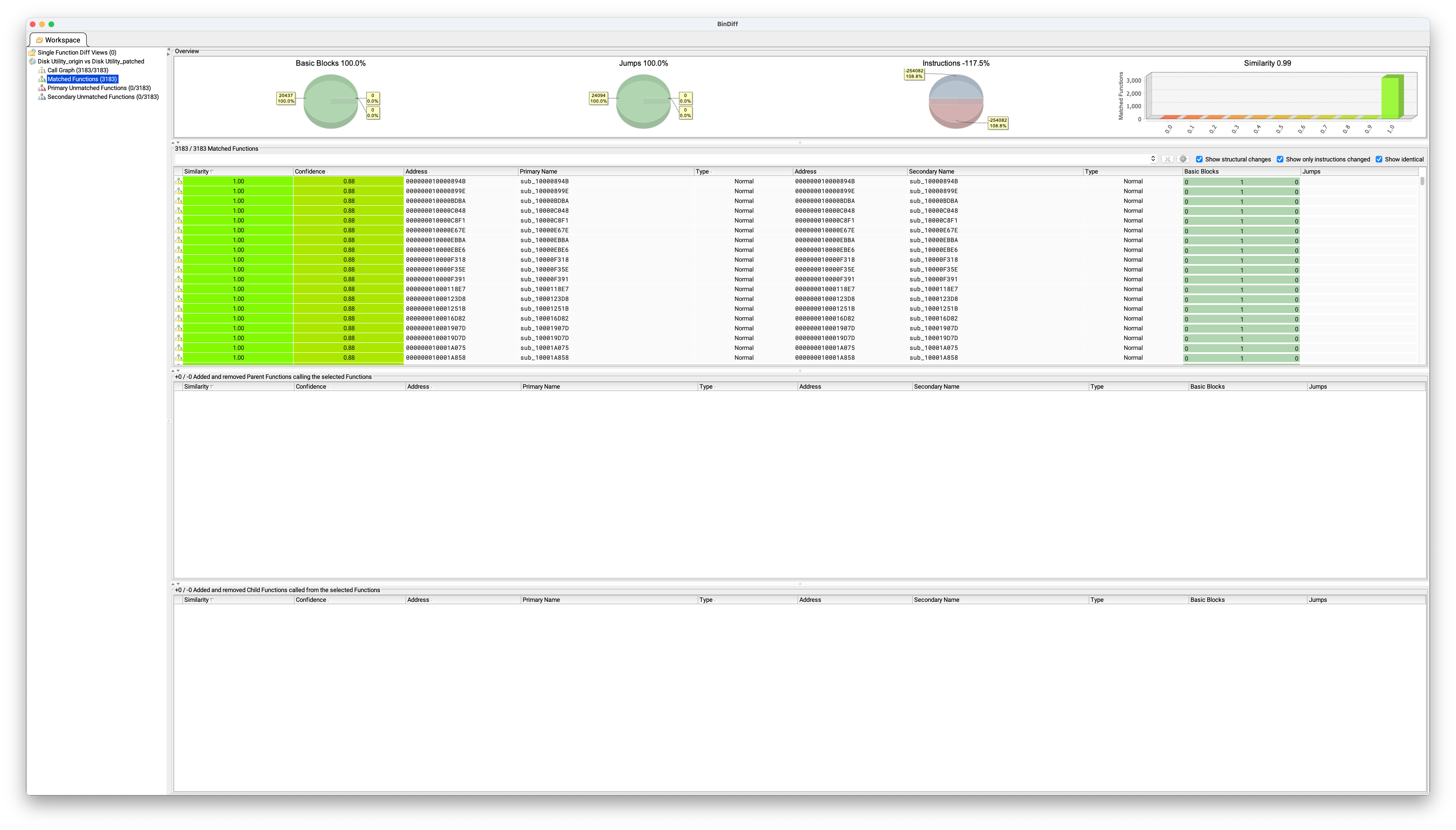Click the row icon for sub_1000123D8
The image size is (1456, 830).
179,299
